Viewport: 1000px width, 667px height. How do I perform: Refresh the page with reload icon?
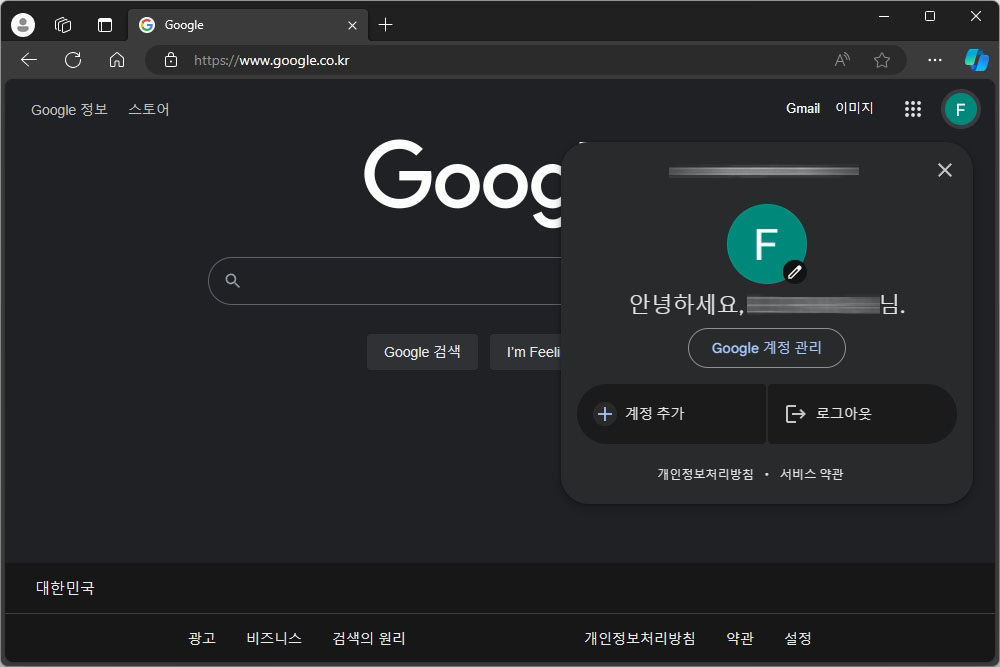point(73,60)
